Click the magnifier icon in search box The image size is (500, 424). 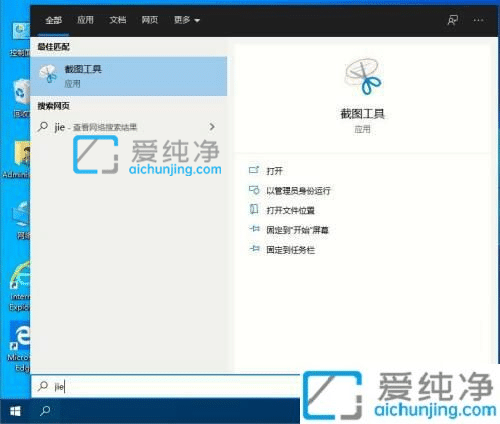[x=43, y=386]
